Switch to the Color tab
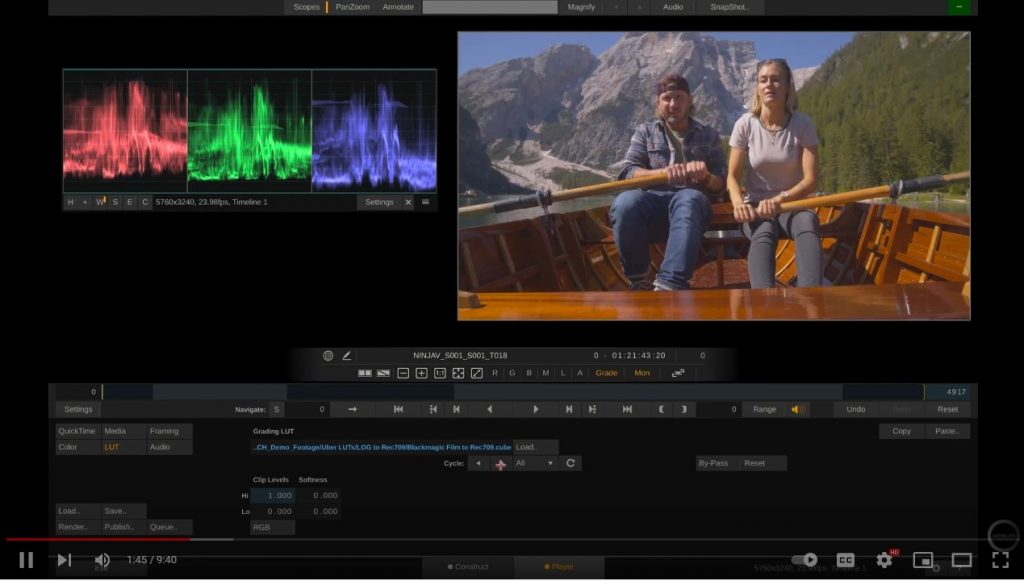 point(77,448)
